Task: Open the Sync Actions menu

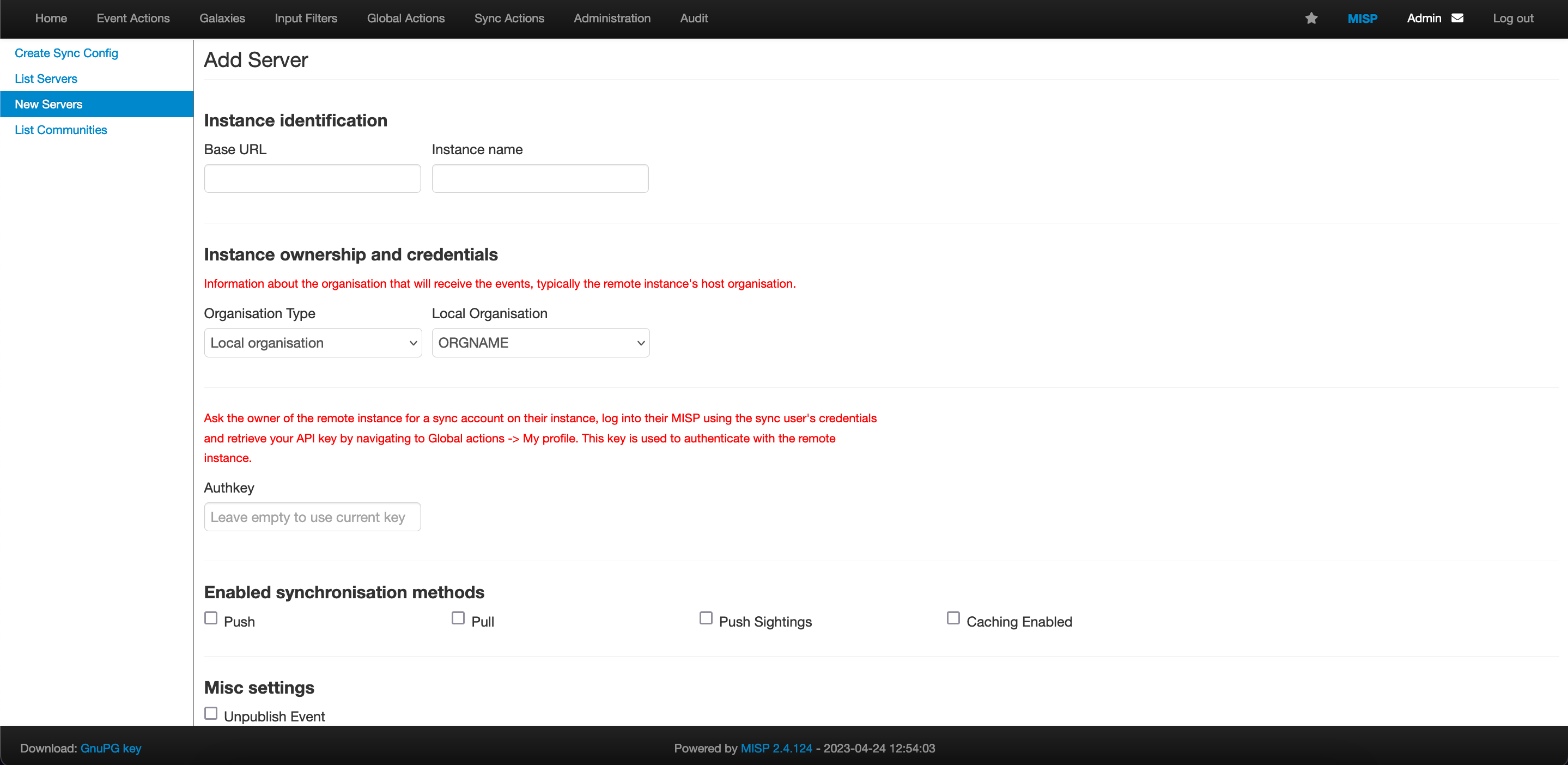Action: 509,19
